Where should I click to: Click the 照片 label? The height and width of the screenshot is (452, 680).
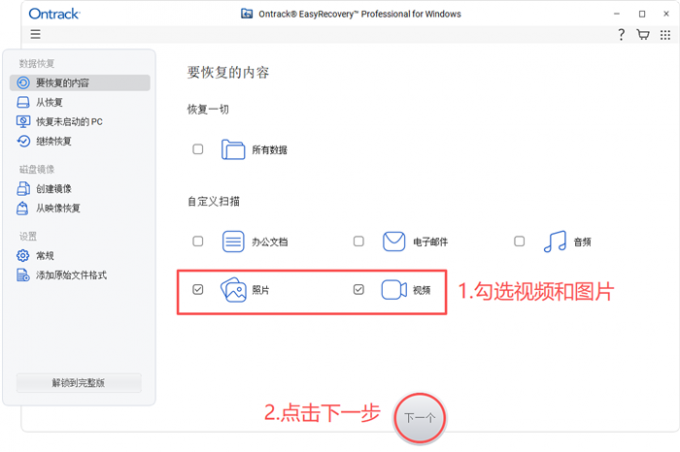tap(261, 290)
